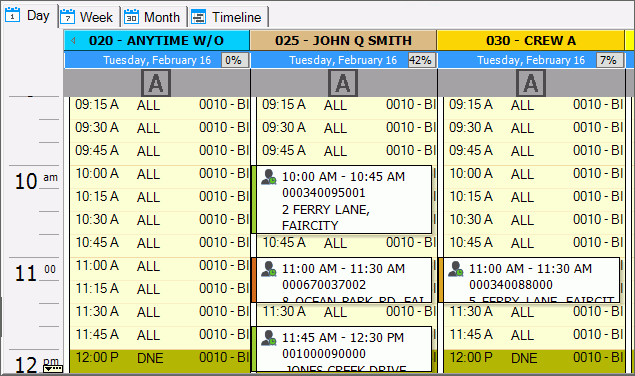Click the Tuesday, February 16 date bar for JOHN Q SMITH

343,60
